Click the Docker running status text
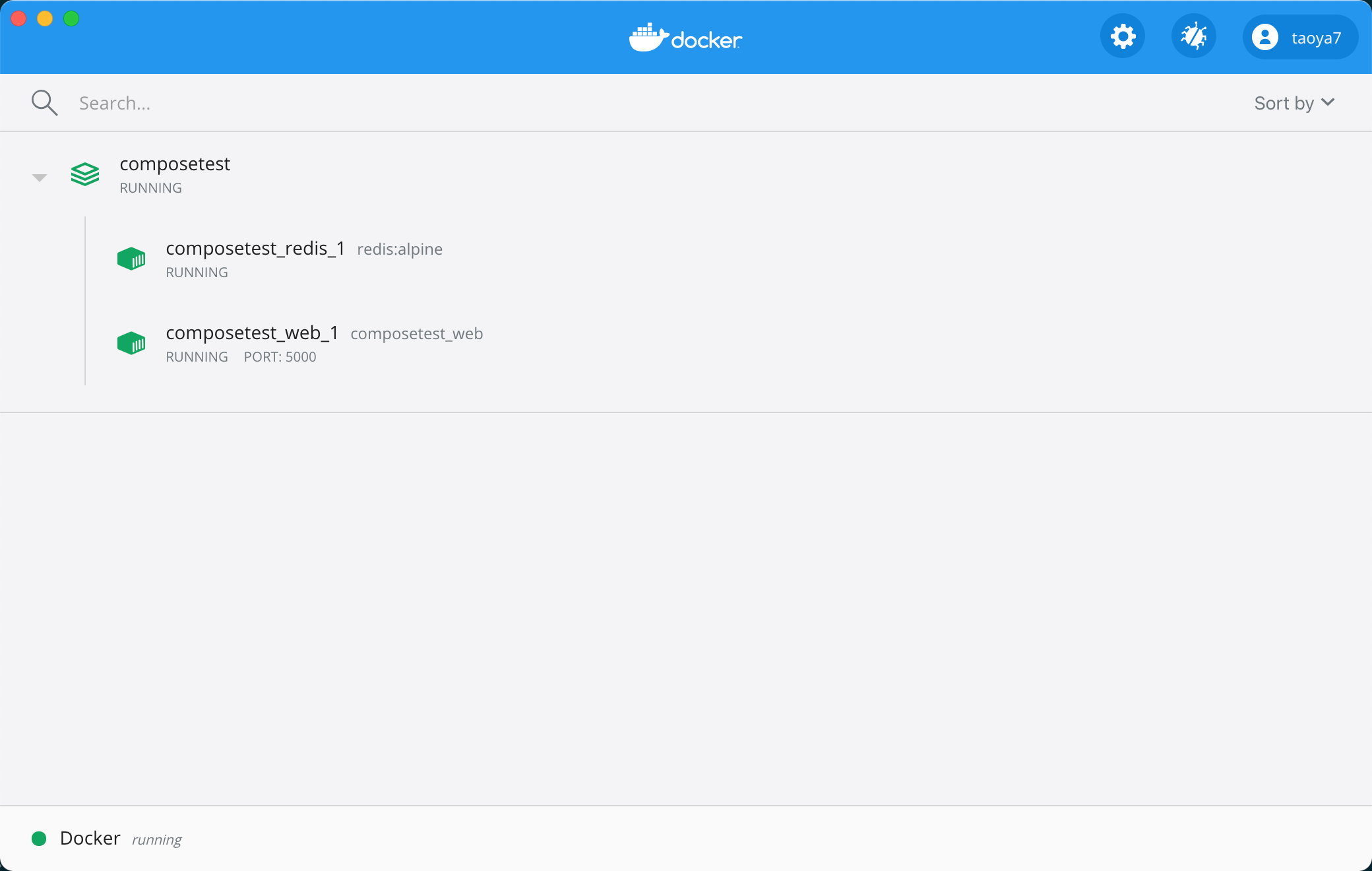 coord(156,840)
